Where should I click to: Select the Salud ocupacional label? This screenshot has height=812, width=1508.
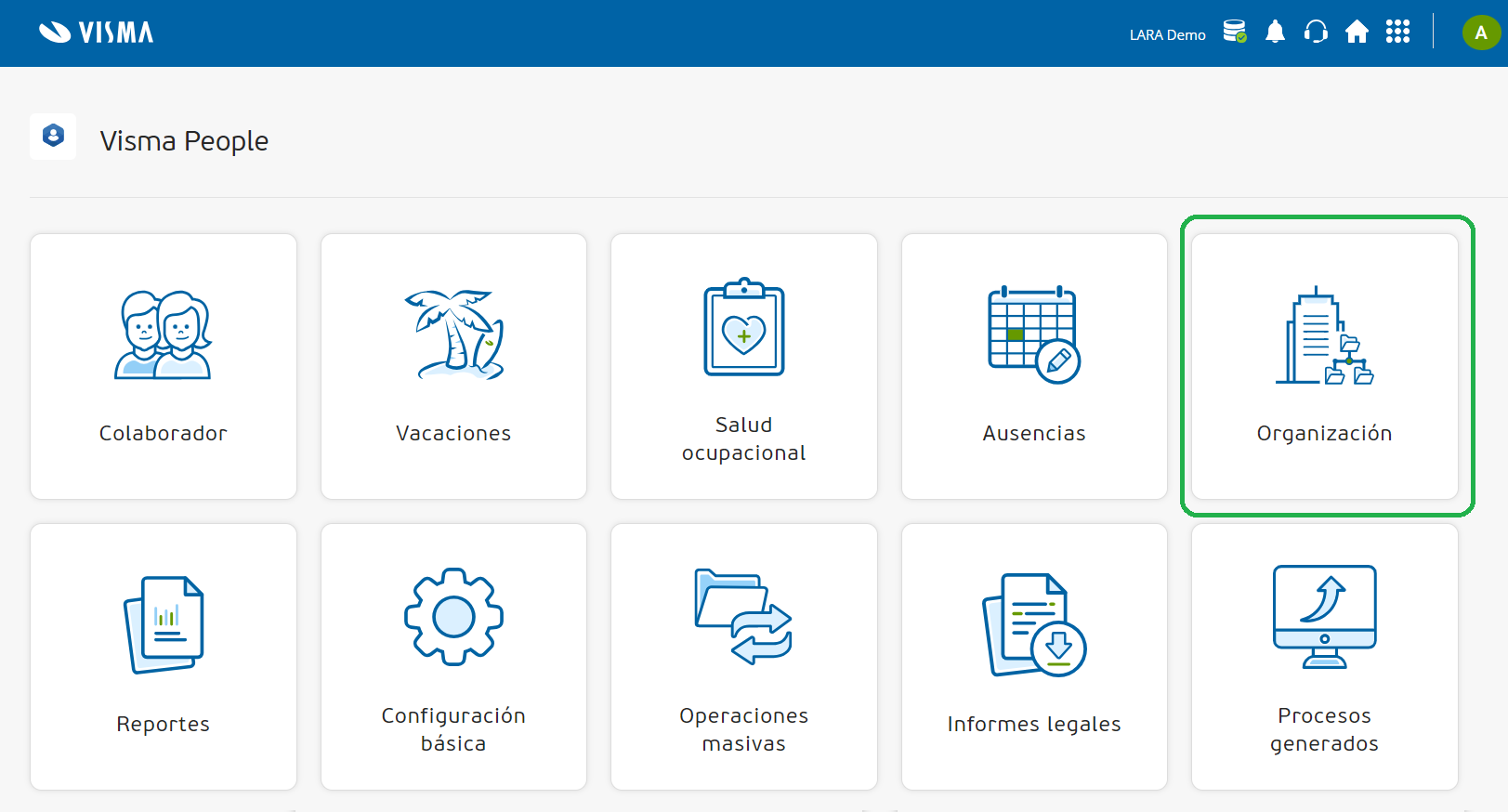744,439
